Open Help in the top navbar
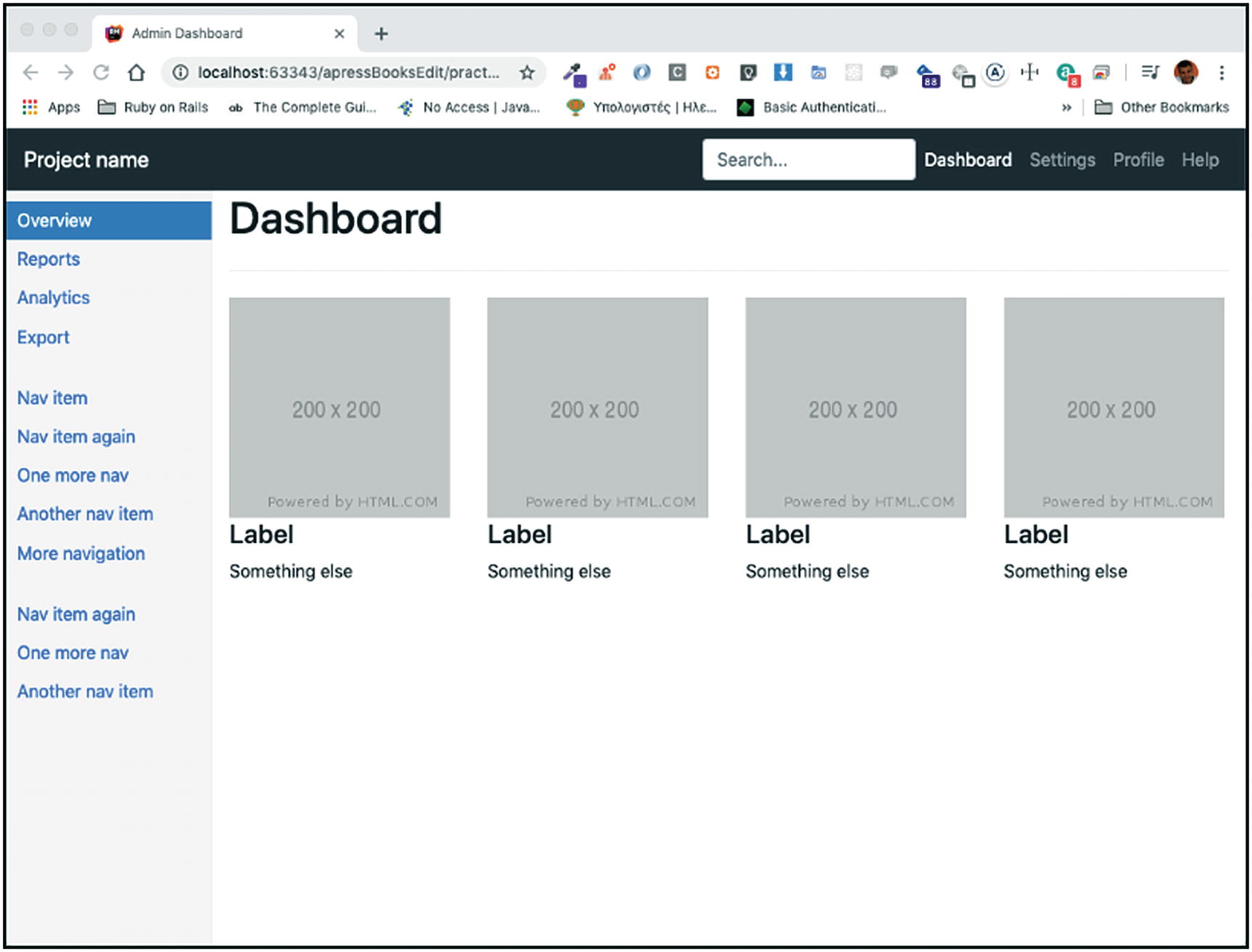 pyautogui.click(x=1200, y=160)
